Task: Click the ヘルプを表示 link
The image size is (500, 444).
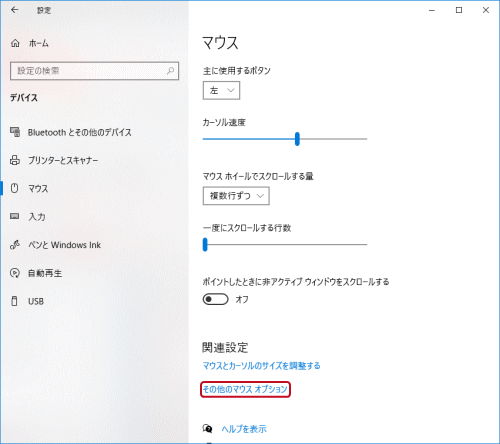Action: click(x=244, y=429)
